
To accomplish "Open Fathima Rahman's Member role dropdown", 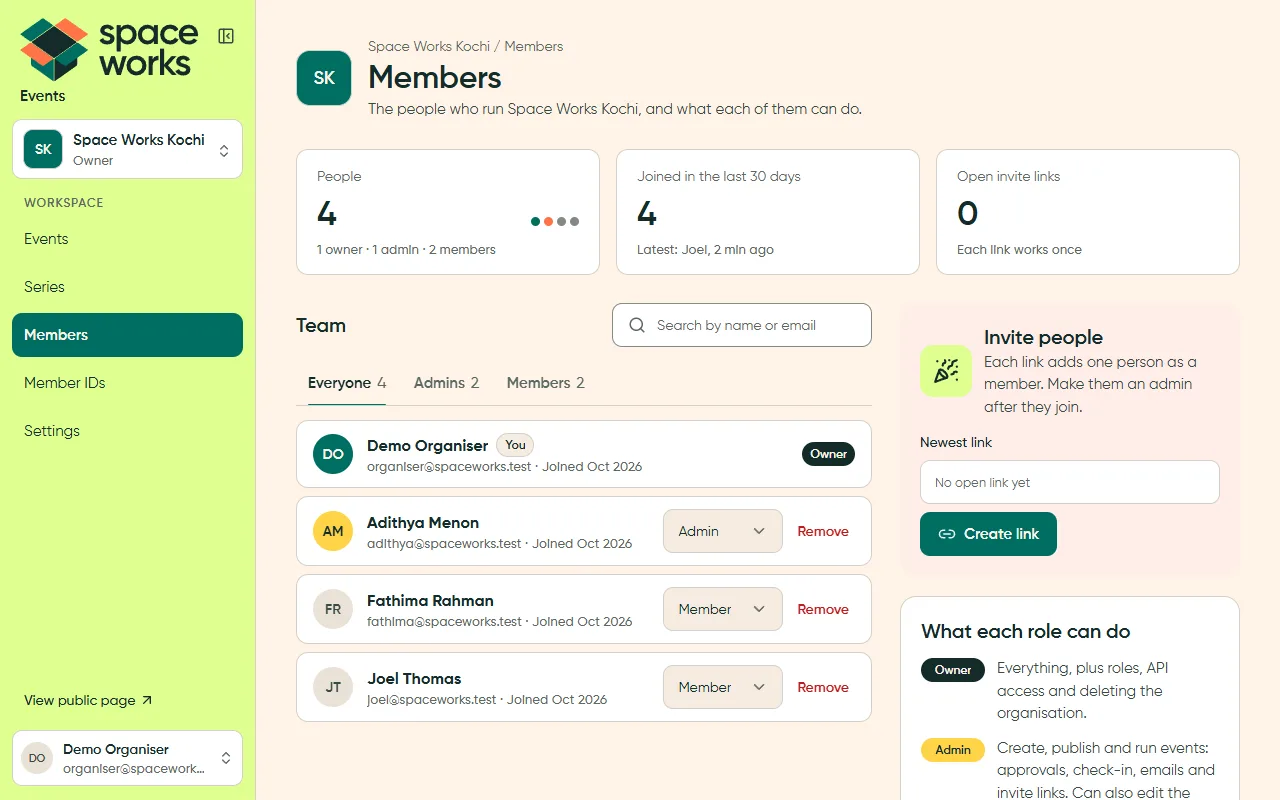I will 722,609.
